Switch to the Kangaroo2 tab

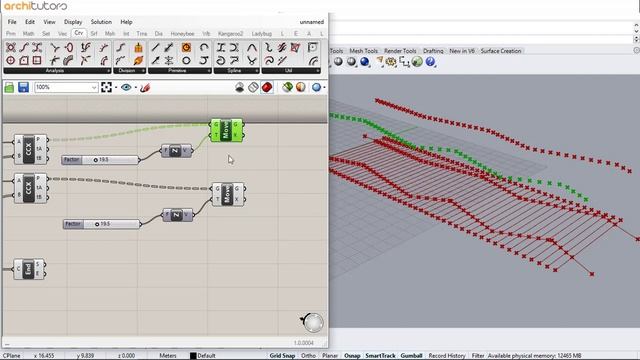click(x=231, y=33)
